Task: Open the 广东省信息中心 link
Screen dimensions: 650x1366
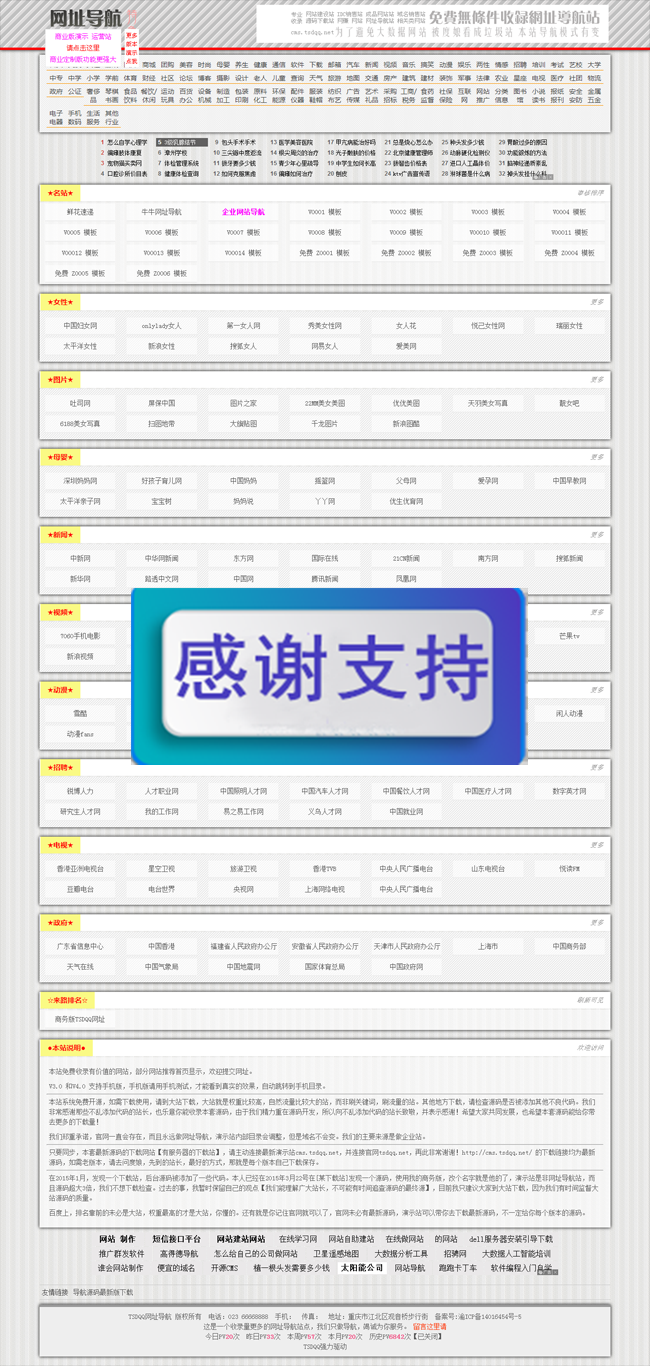Action: click(80, 946)
